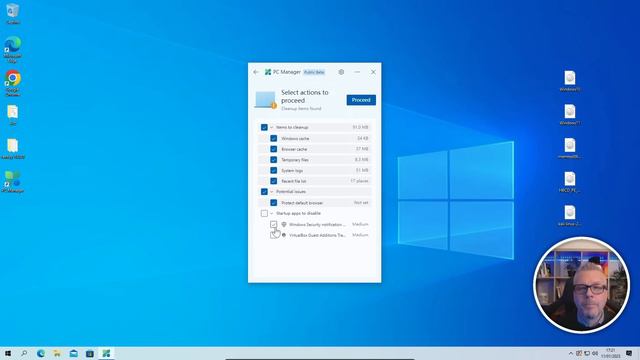The image size is (640, 360).
Task: Open the notification center icon
Action: click(629, 353)
